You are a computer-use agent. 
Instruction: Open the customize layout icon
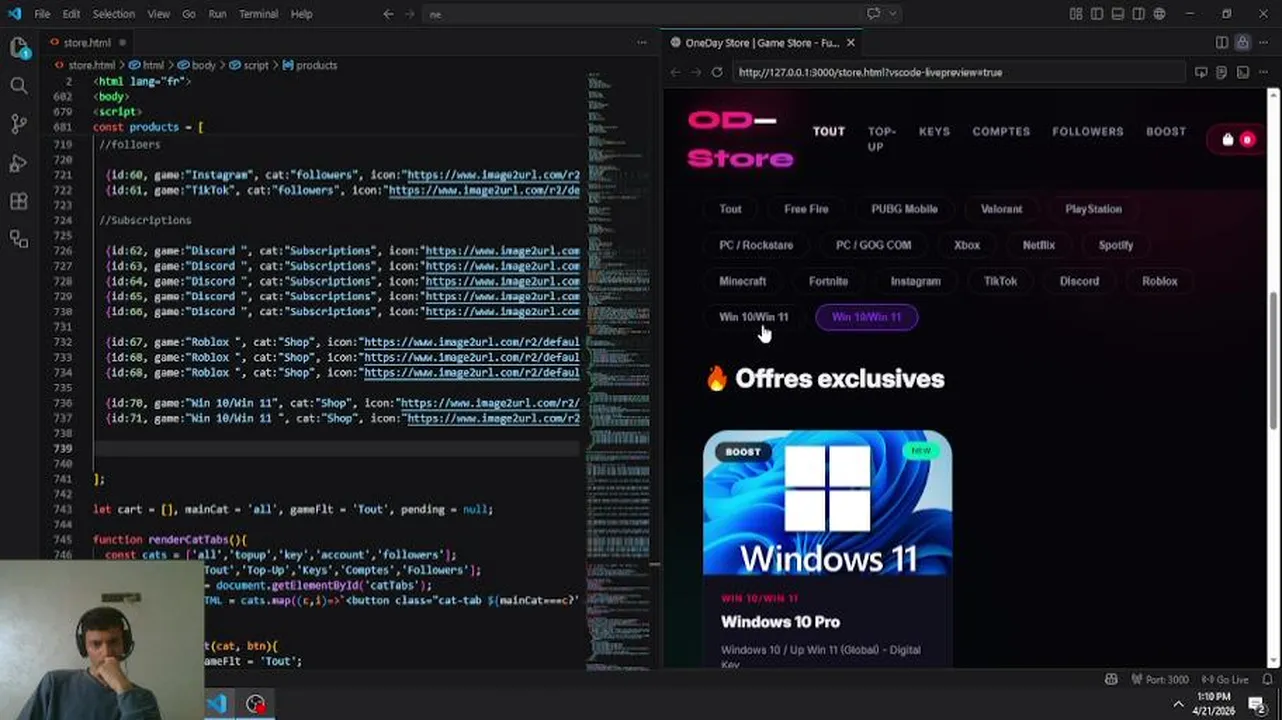(x=1076, y=14)
